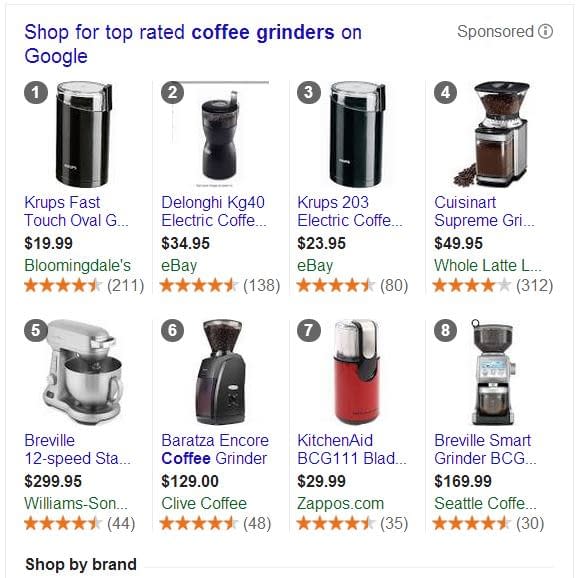581x578 pixels.
Task: Visit the Bloomingdale's seller link
Action: (77, 265)
